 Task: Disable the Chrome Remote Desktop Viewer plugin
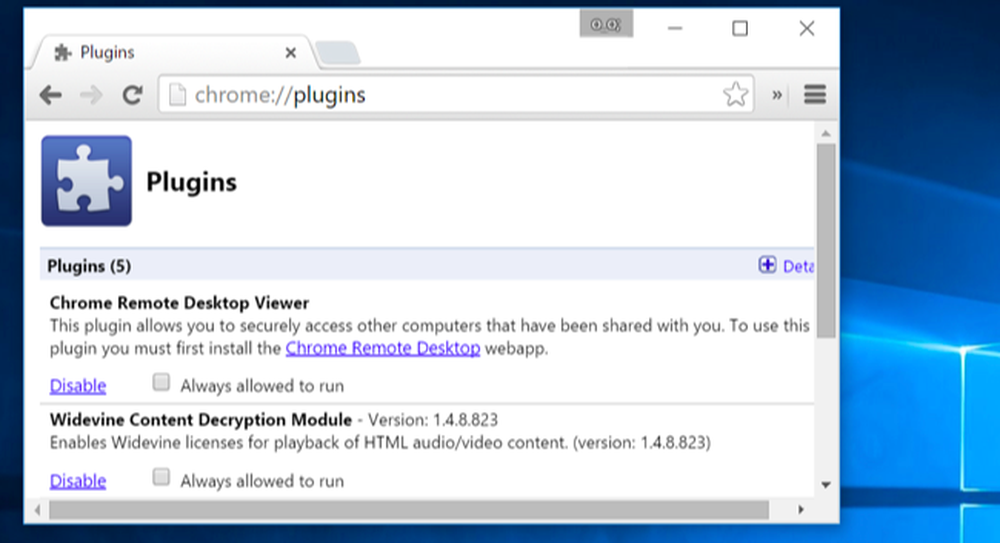(x=78, y=385)
